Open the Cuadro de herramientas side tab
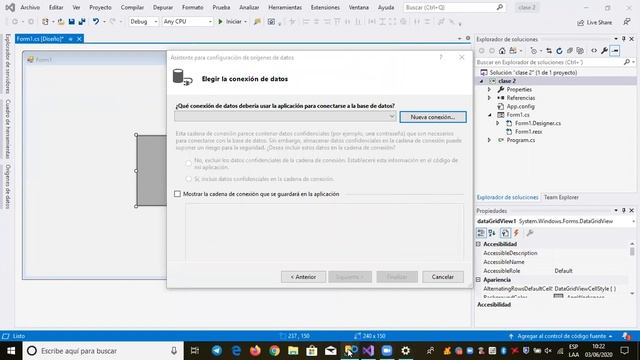The image size is (640, 360). 7,129
